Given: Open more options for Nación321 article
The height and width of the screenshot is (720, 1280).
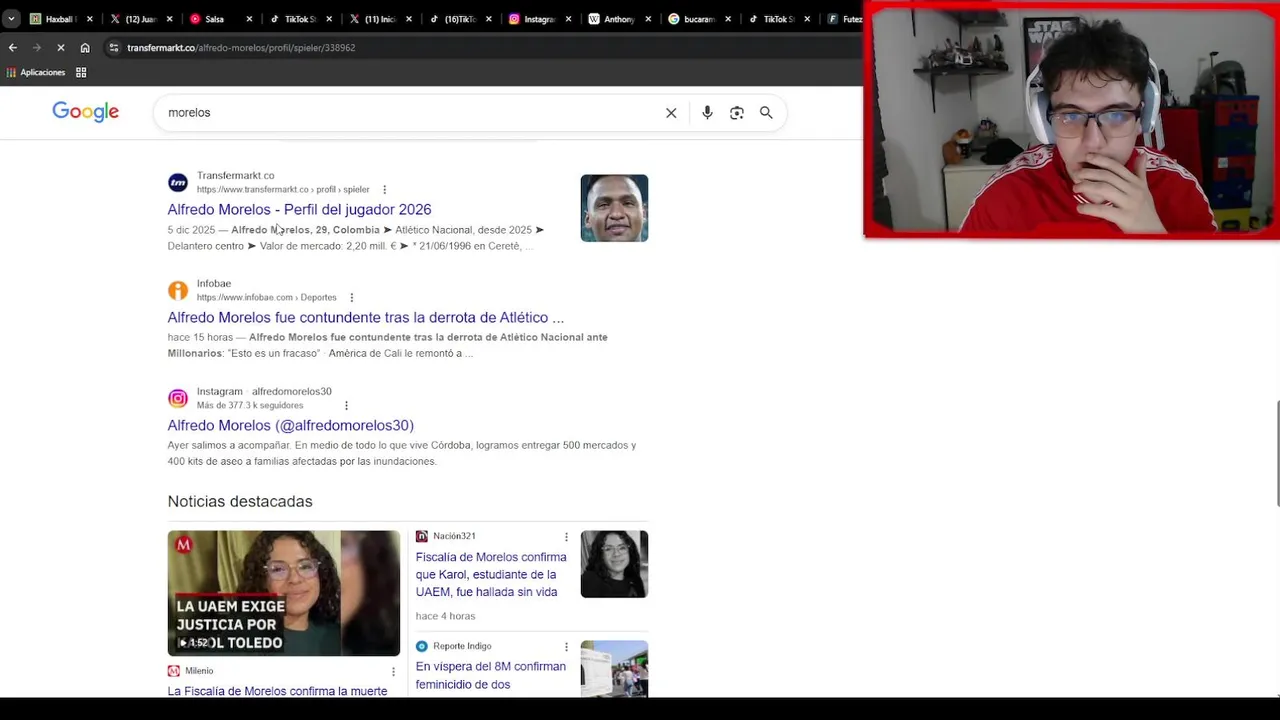Looking at the screenshot, I should pos(566,537).
